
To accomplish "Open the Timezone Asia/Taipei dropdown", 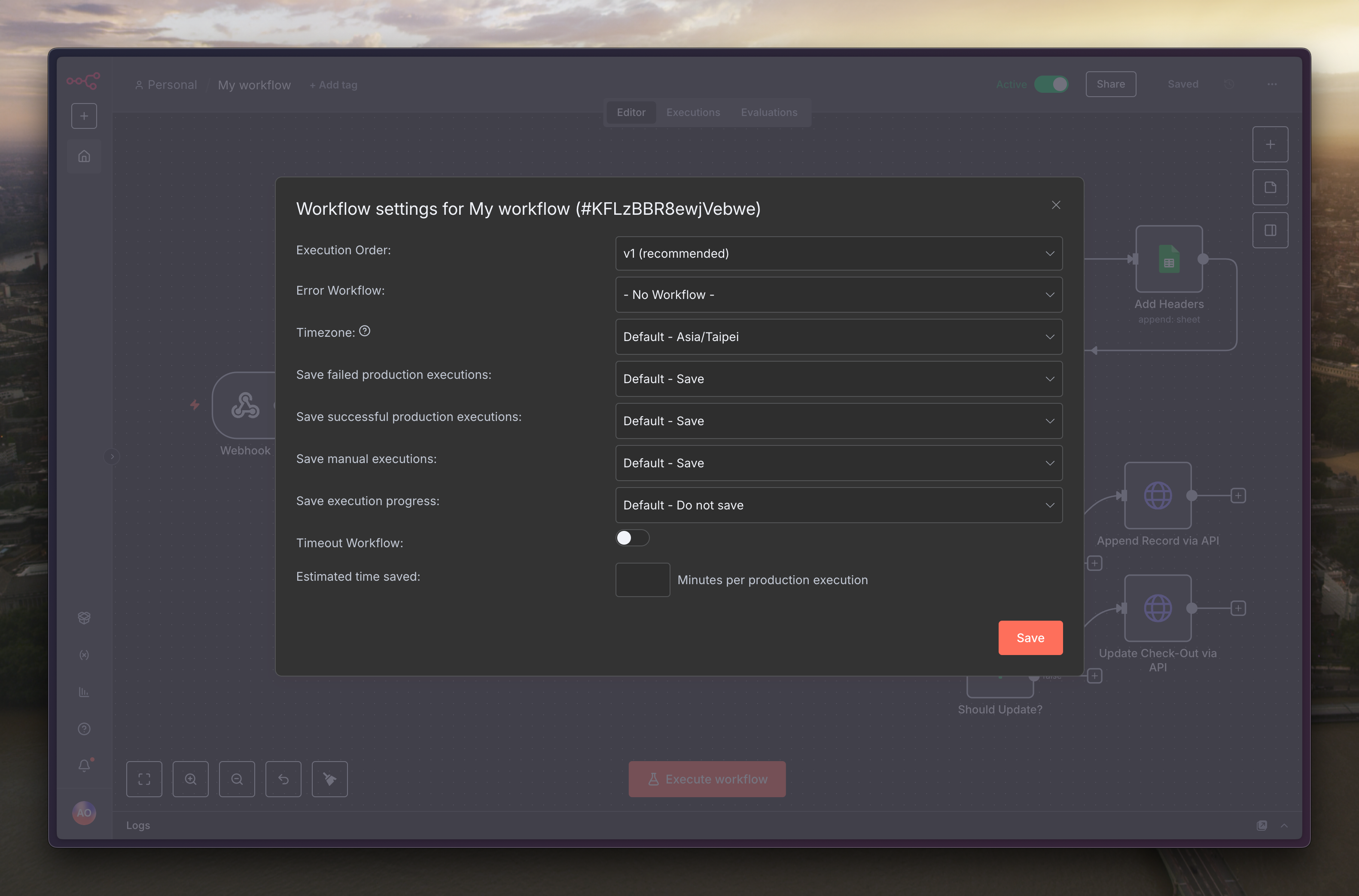I will [x=838, y=337].
